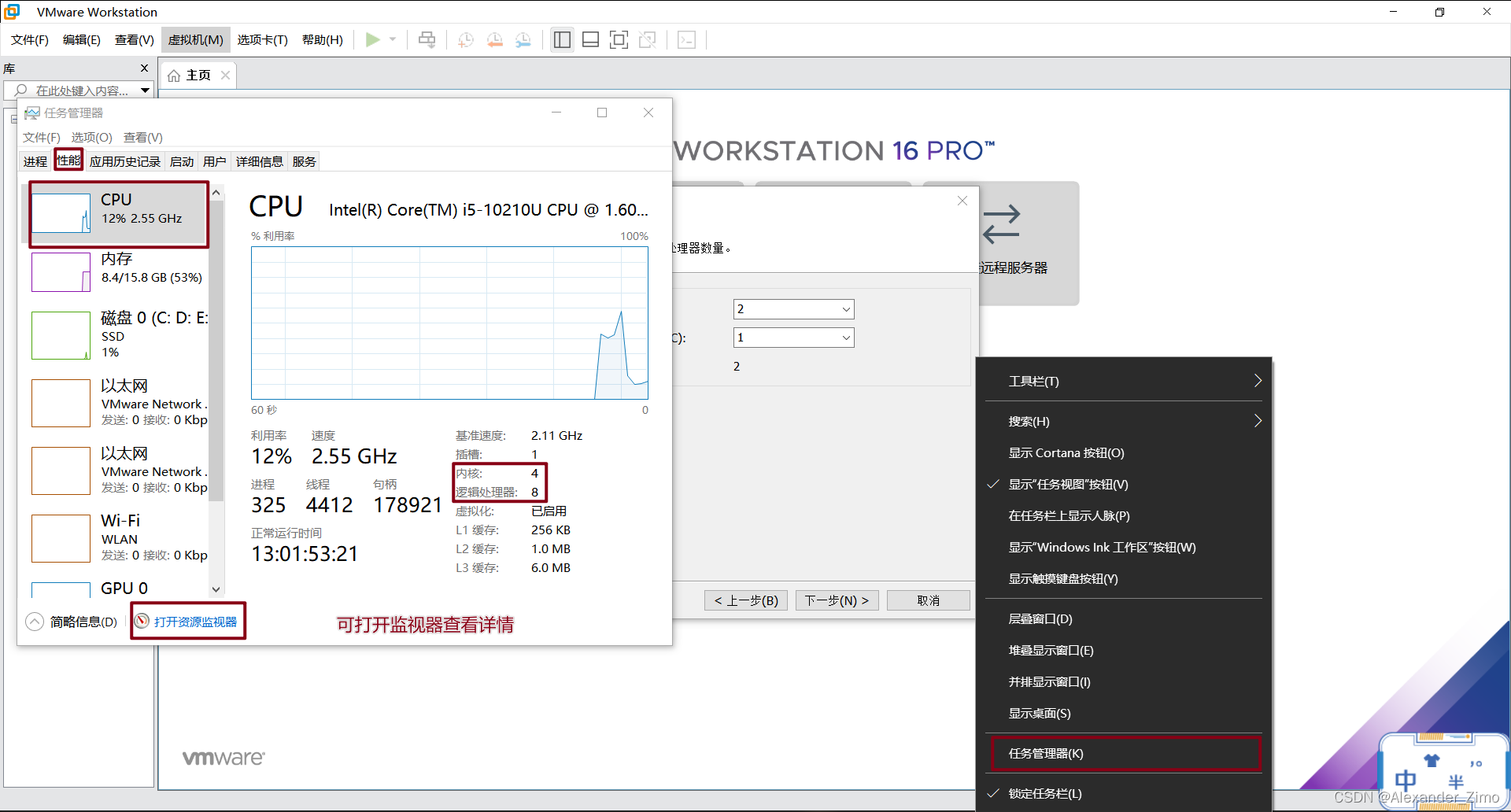Viewport: 1511px width, 812px height.
Task: Toggle 在任务栏上显示人脉(P) option
Action: click(x=1124, y=515)
